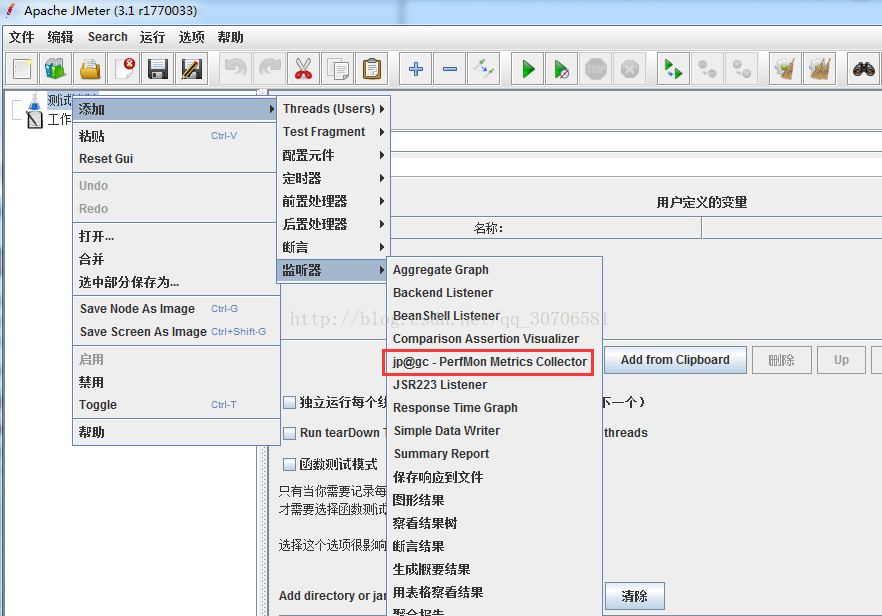Image resolution: width=882 pixels, height=616 pixels.
Task: Click the Shutdown threads X icon
Action: [629, 69]
